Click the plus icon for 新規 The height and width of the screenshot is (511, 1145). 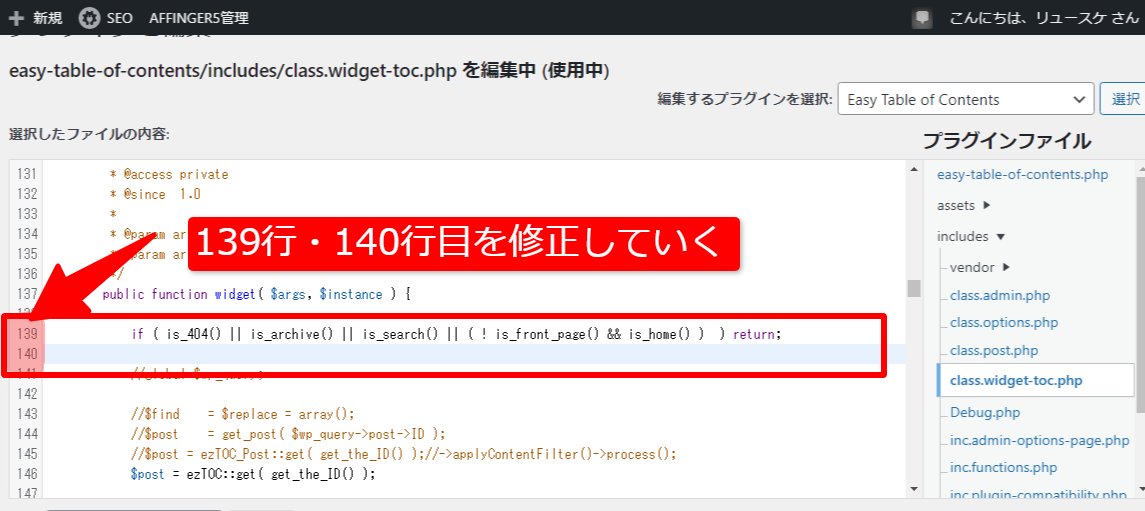tap(15, 18)
